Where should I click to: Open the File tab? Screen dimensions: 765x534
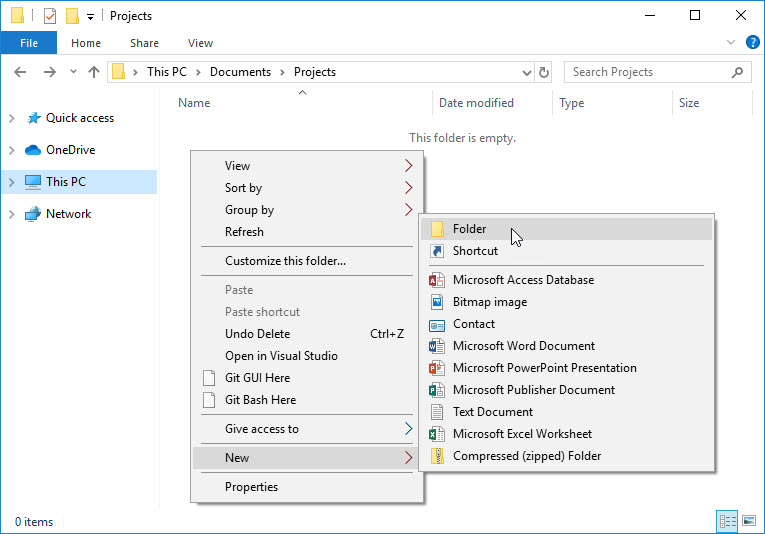[x=29, y=43]
